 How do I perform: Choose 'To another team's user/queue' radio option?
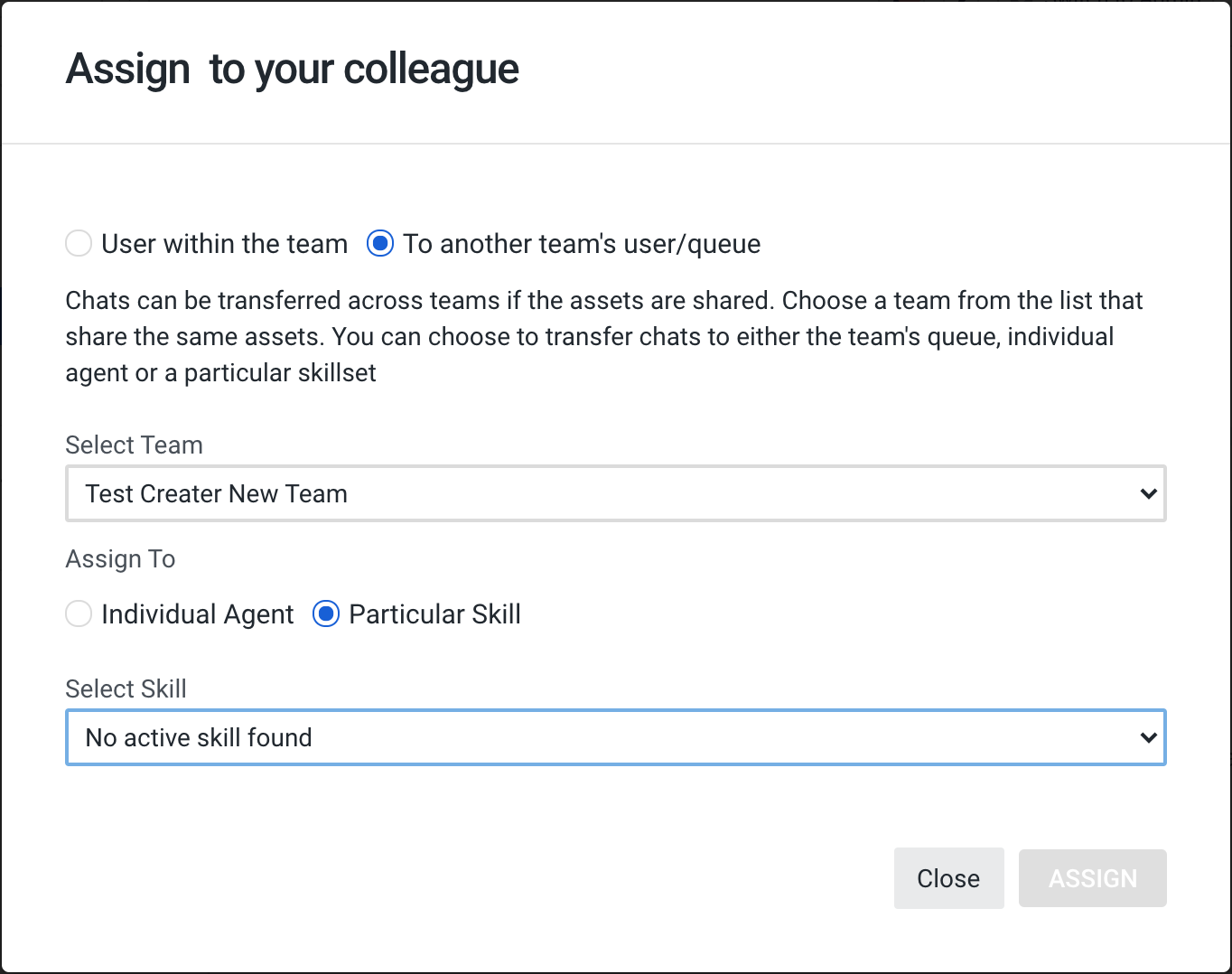coord(380,243)
